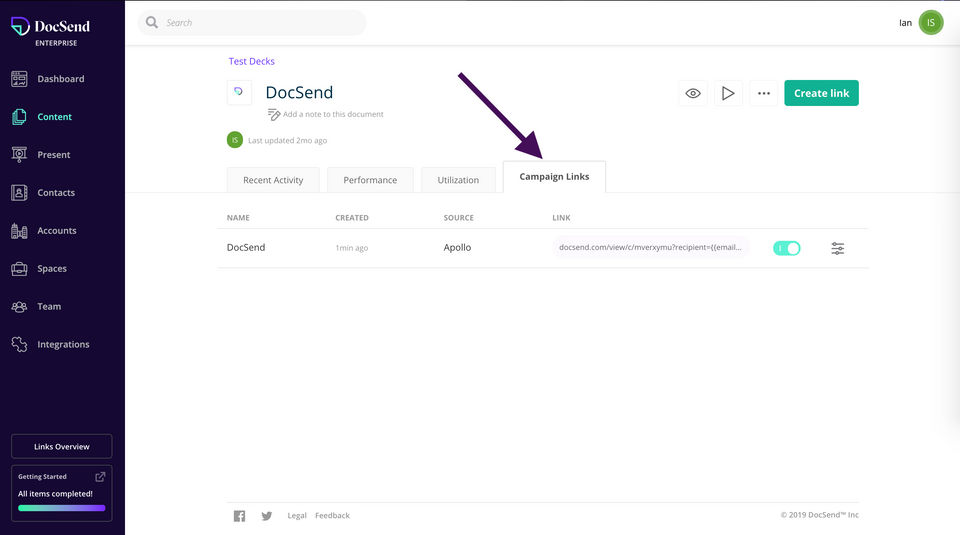This screenshot has width=960, height=535.
Task: Click the Create link button
Action: click(821, 93)
